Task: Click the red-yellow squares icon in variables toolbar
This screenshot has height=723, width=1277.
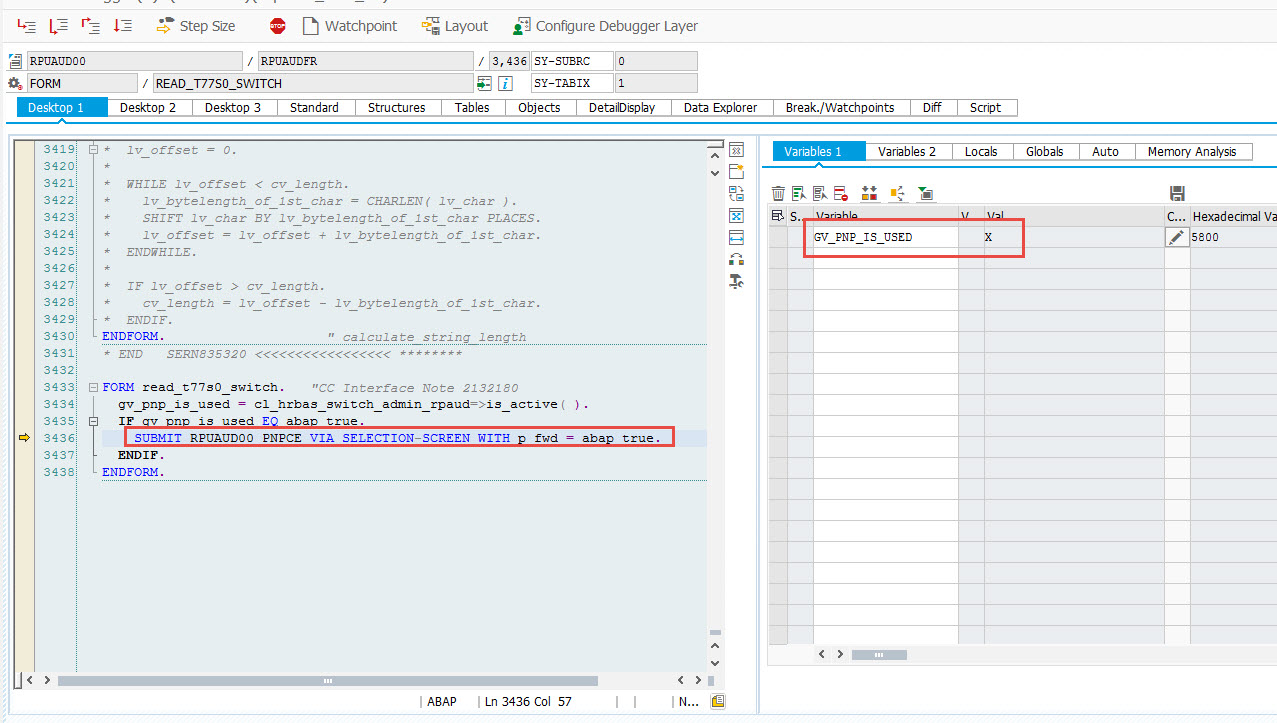Action: pyautogui.click(x=869, y=193)
